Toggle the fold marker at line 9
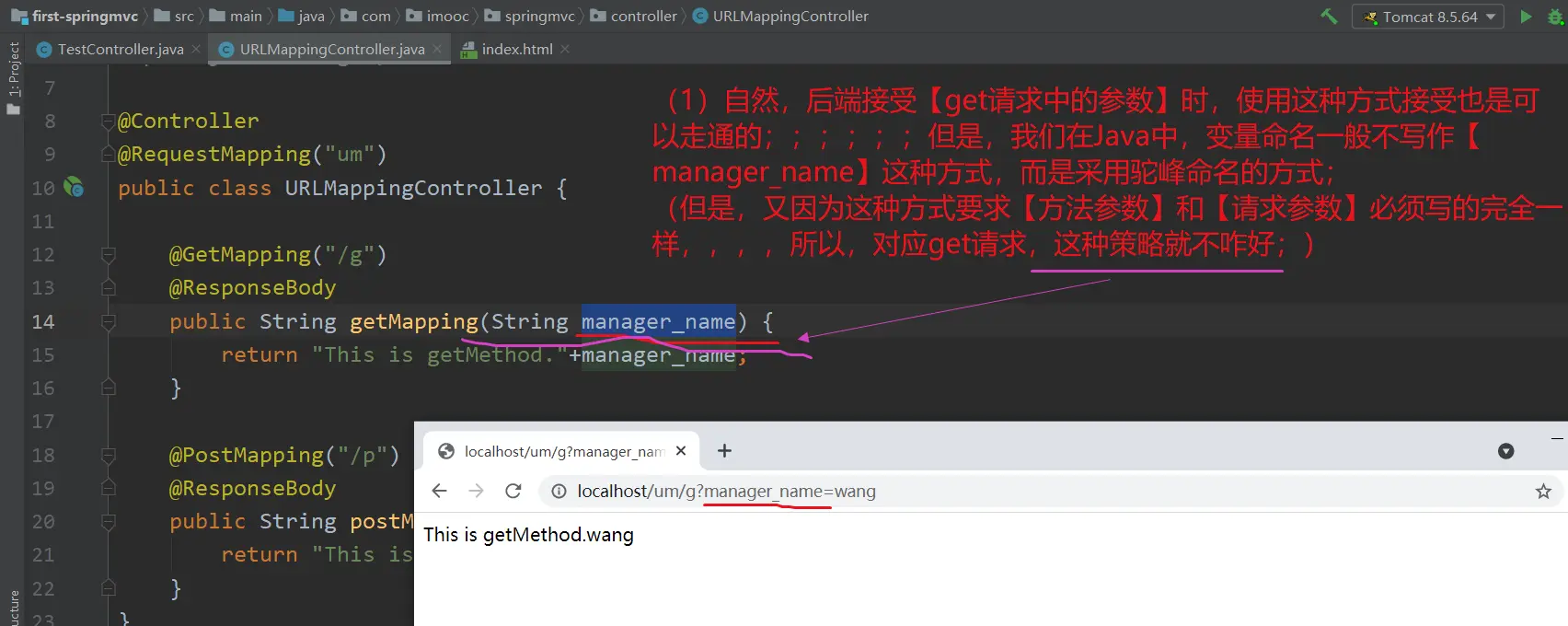The image size is (1568, 626). click(108, 154)
